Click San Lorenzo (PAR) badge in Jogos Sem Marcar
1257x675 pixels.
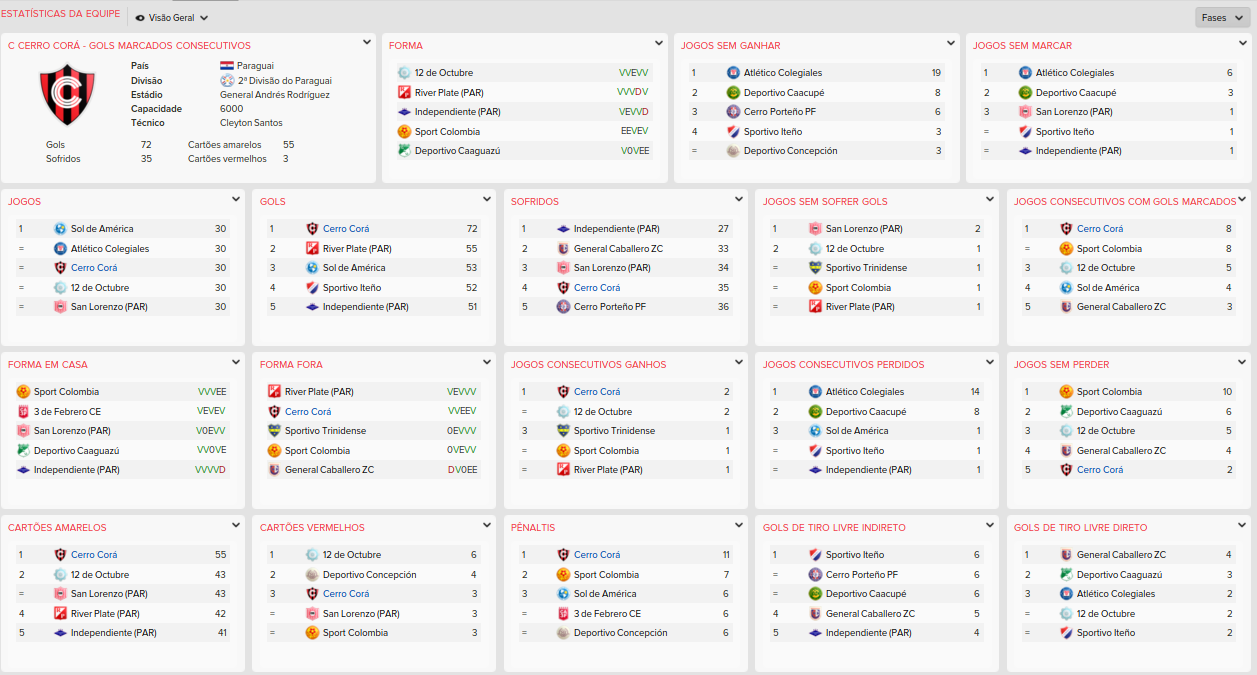(1025, 112)
